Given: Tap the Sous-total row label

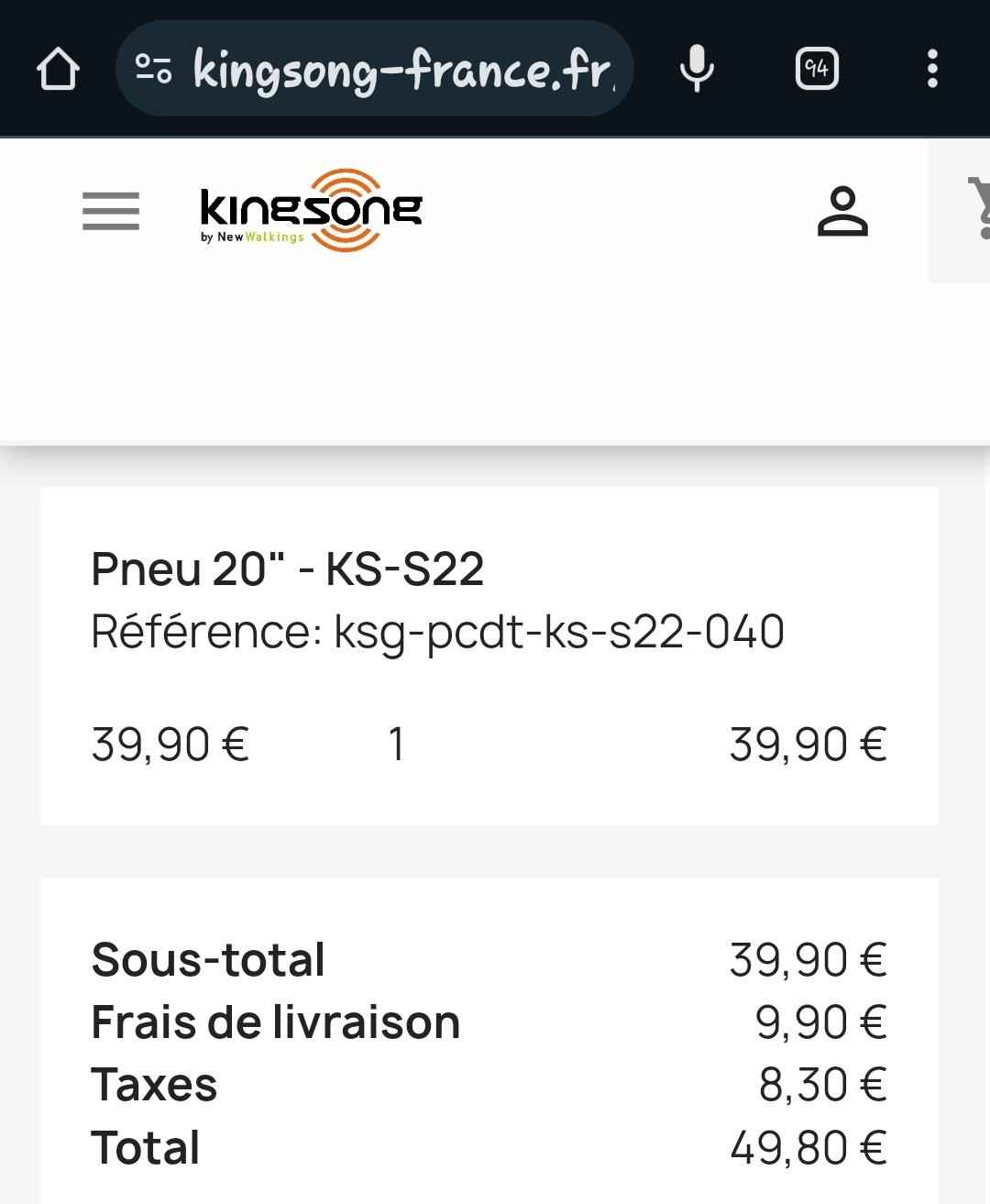Looking at the screenshot, I should [x=208, y=960].
